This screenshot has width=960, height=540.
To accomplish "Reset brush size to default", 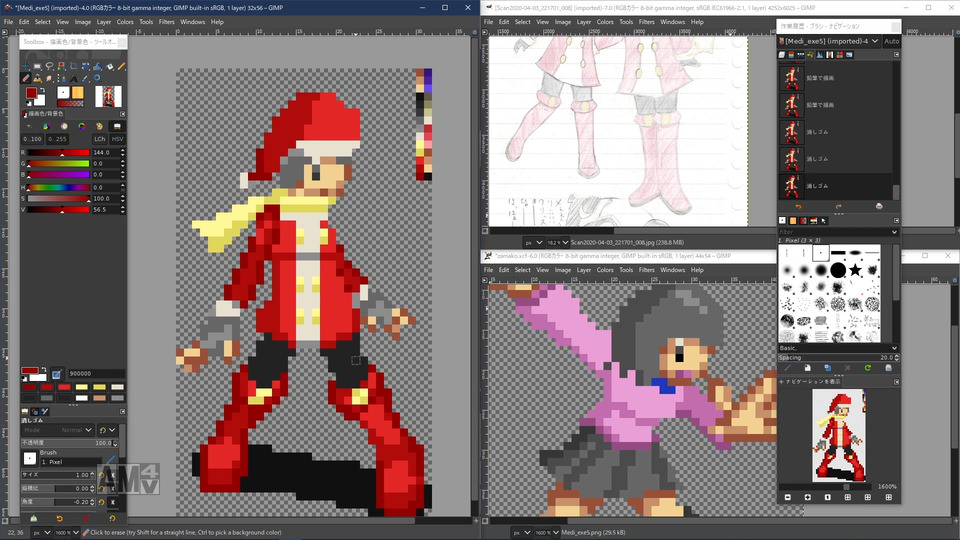I will pos(102,475).
